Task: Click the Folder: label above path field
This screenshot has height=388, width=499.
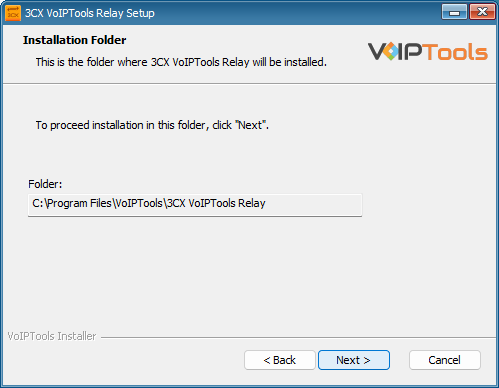Action: click(45, 184)
